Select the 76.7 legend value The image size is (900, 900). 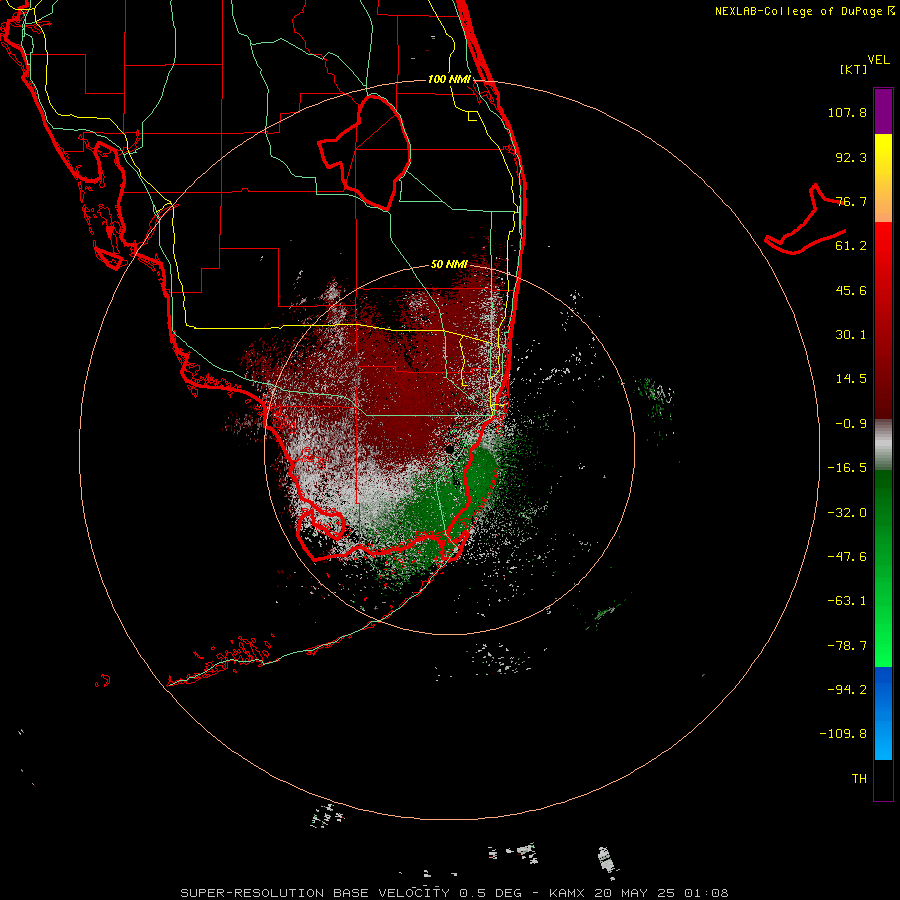[x=851, y=201]
